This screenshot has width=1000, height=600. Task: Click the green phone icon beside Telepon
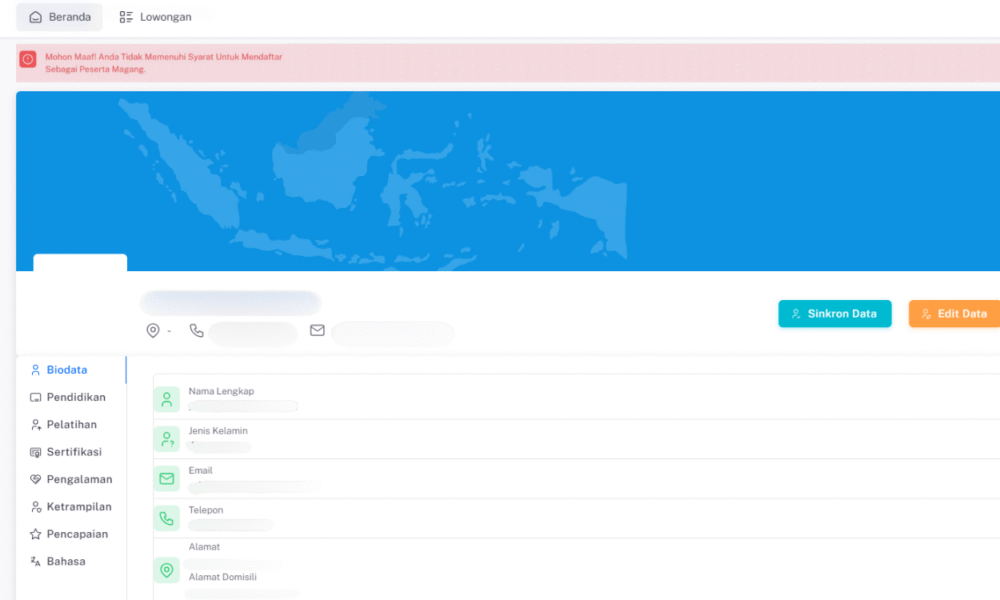pyautogui.click(x=166, y=518)
